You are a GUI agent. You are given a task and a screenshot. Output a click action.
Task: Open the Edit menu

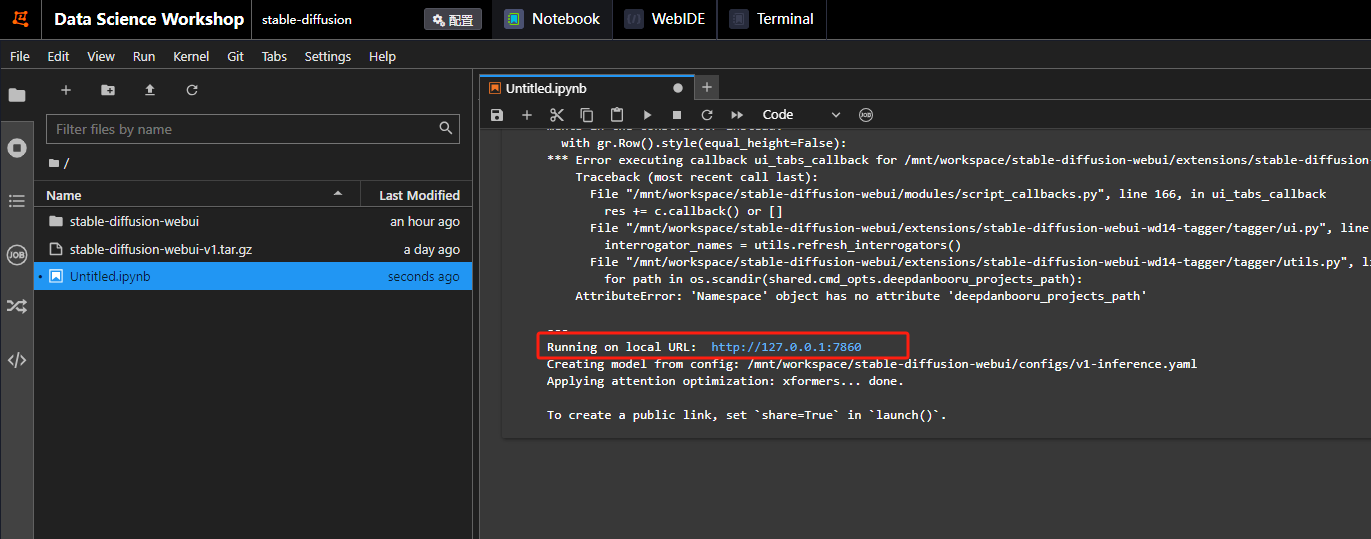[59, 57]
